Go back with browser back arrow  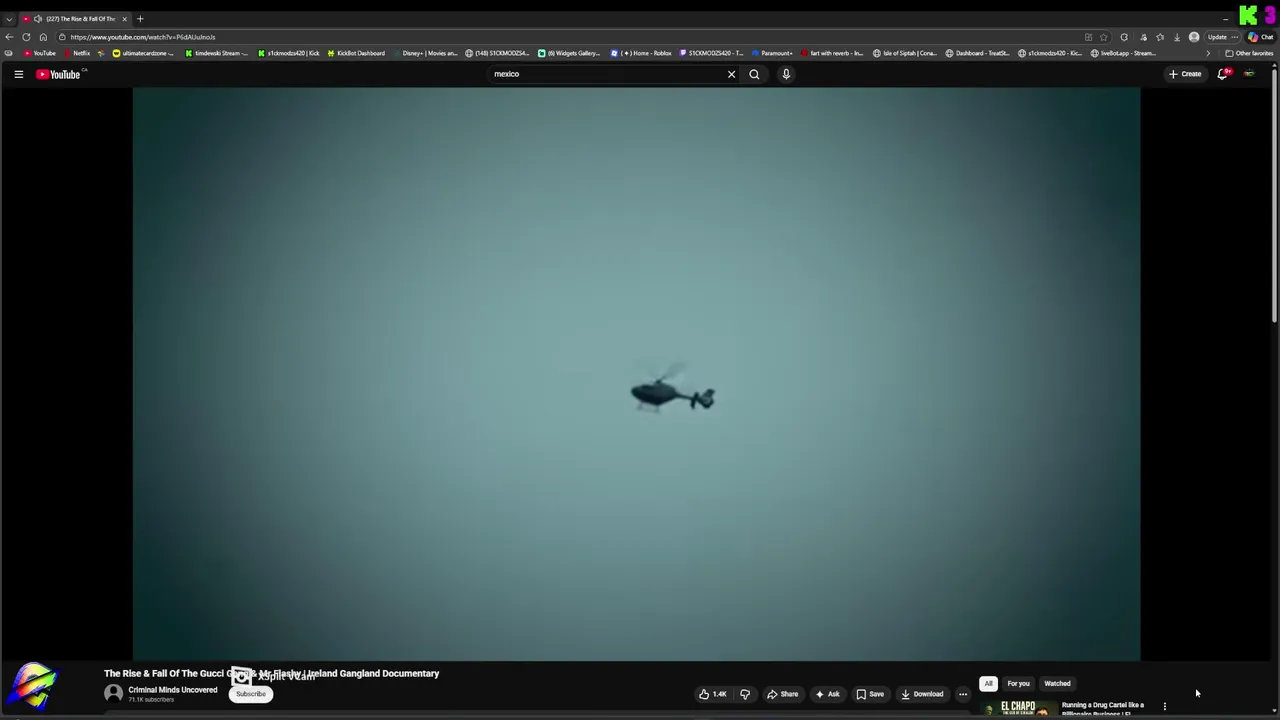(9, 37)
